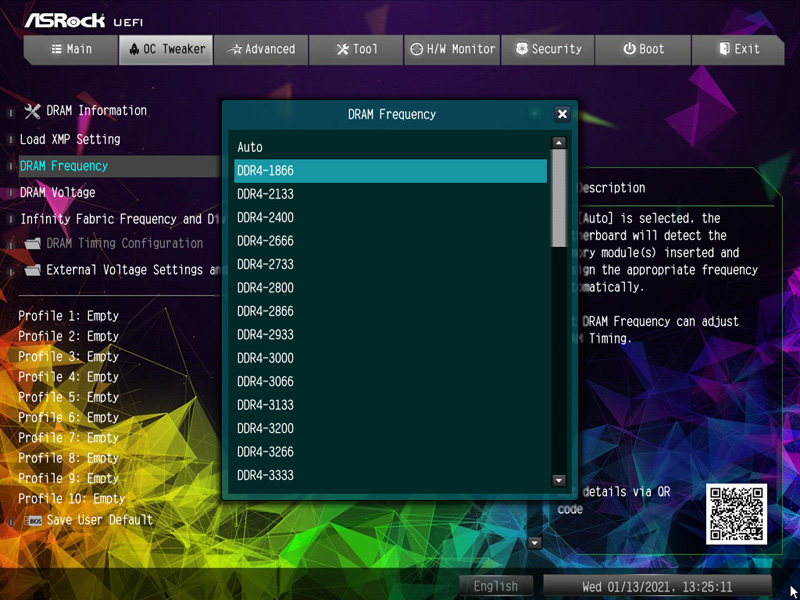The width and height of the screenshot is (800, 600).
Task: Select Auto in DRAM Frequency list
Action: (390, 147)
